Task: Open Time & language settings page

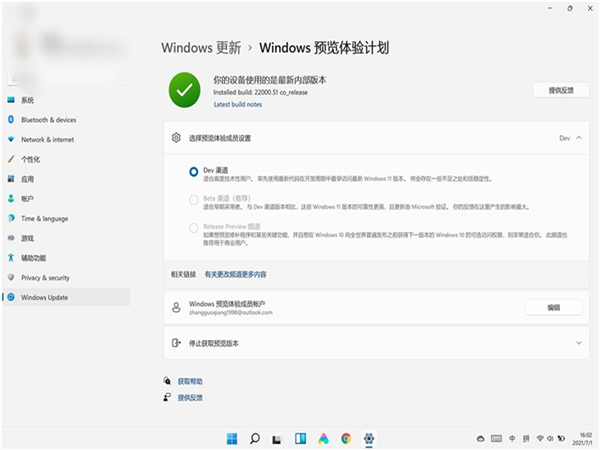Action: pyautogui.click(x=44, y=218)
